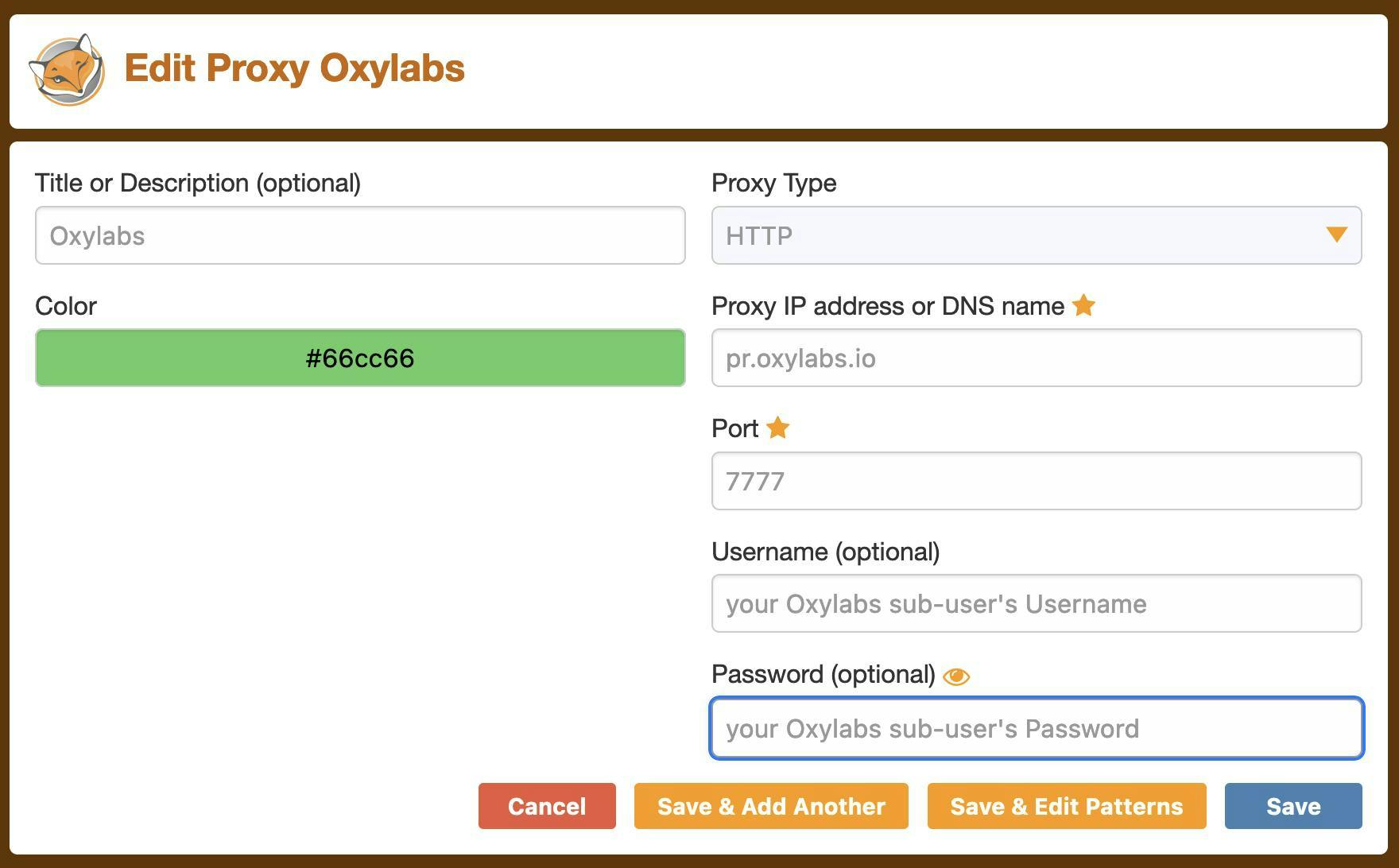Image resolution: width=1399 pixels, height=868 pixels.
Task: Click the FoxyProxy fox logo icon
Action: coord(67,70)
